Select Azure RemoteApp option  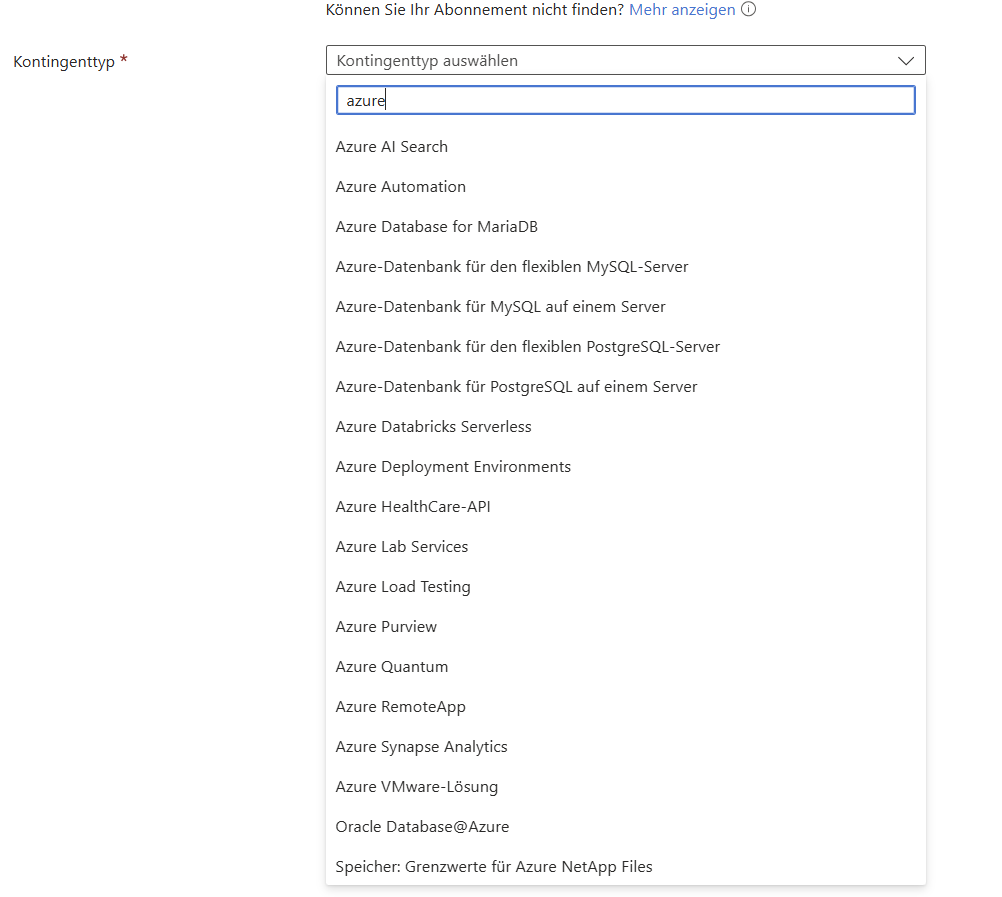click(626, 707)
